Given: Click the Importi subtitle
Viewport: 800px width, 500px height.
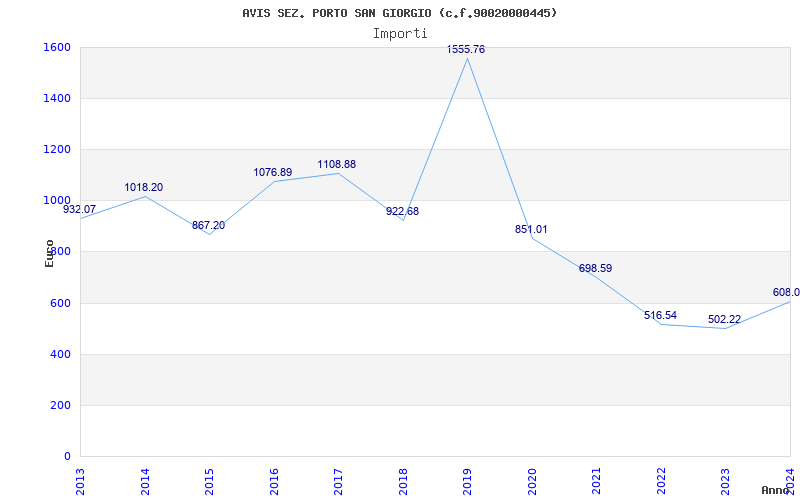Looking at the screenshot, I should point(400,34).
